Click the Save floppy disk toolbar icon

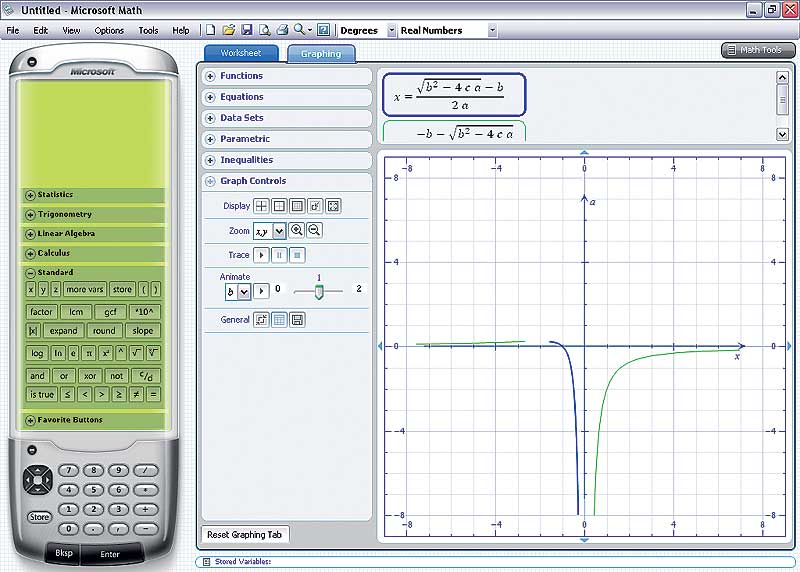(246, 30)
